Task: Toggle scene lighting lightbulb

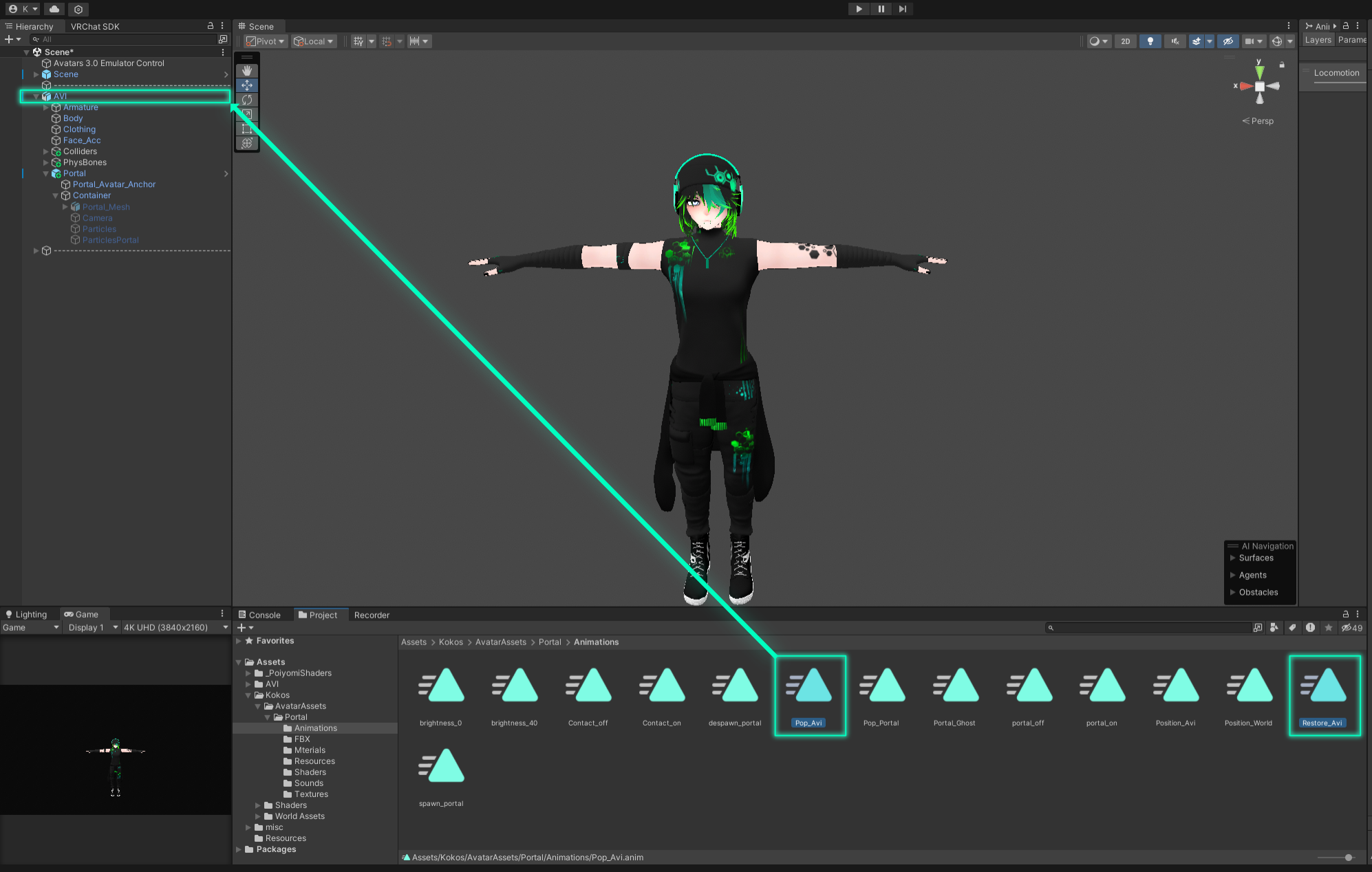Action: (1150, 41)
